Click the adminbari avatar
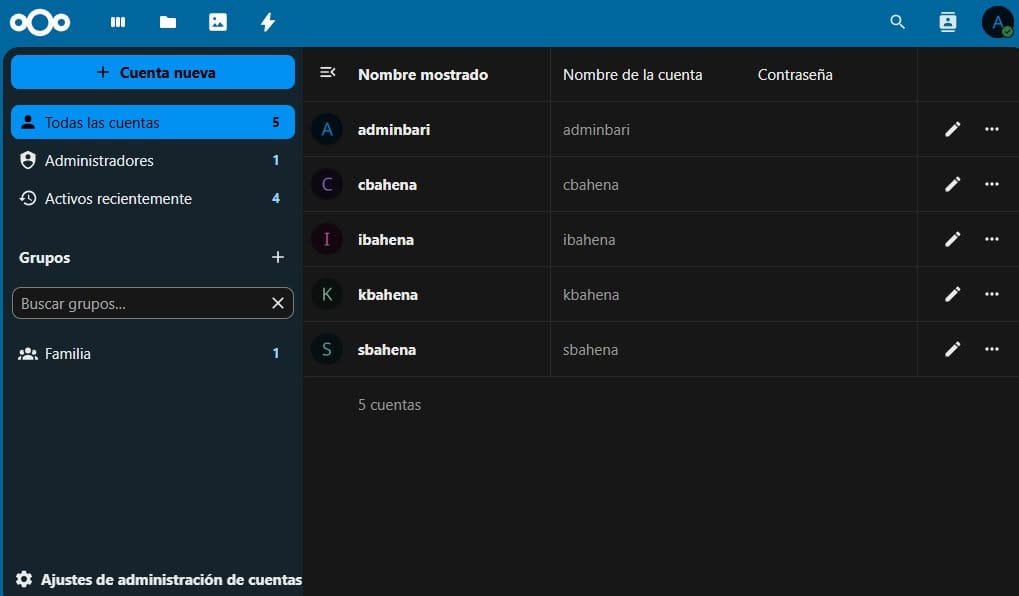This screenshot has width=1019, height=596. coord(327,129)
